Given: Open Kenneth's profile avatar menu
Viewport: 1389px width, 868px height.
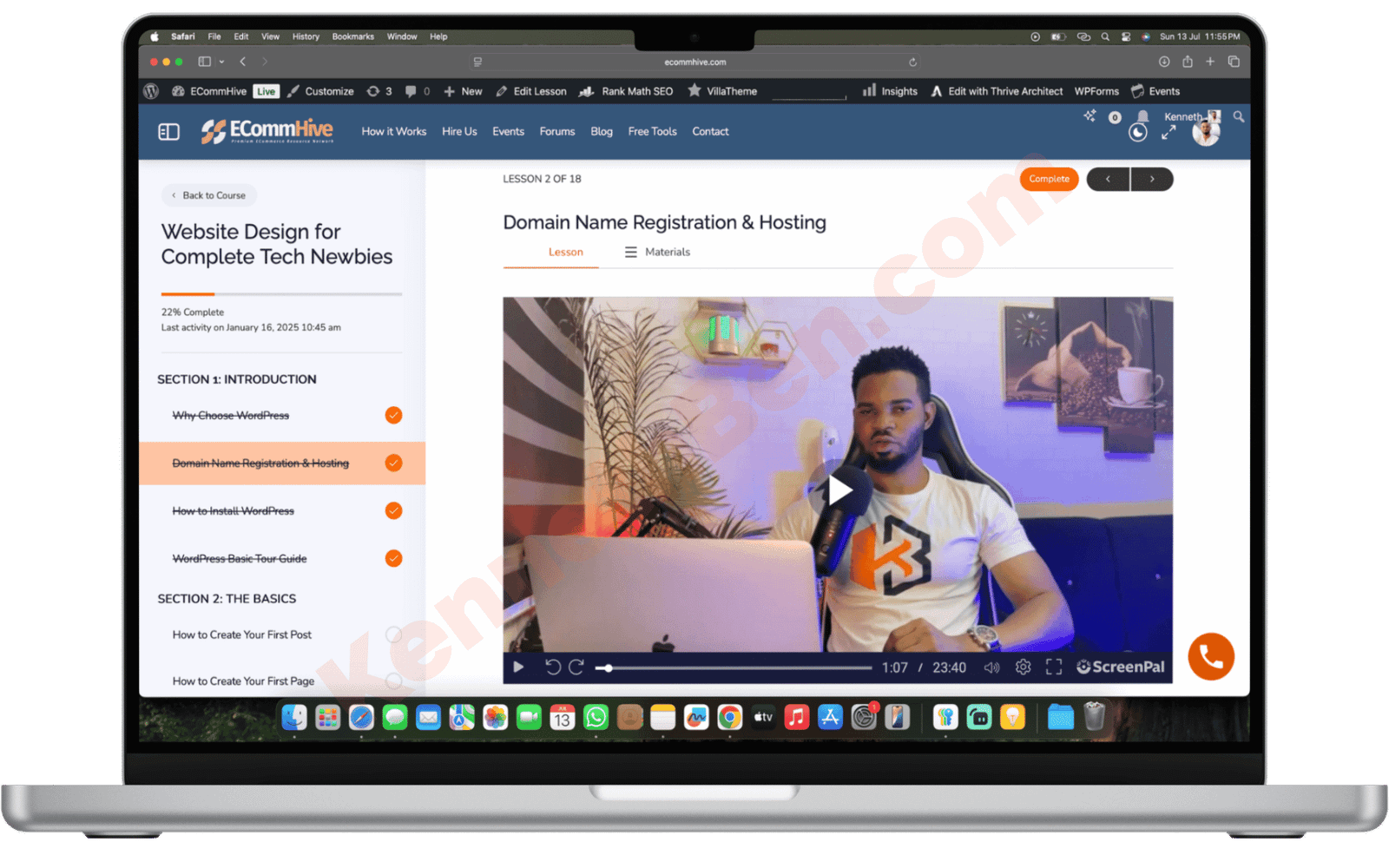Looking at the screenshot, I should [1206, 131].
